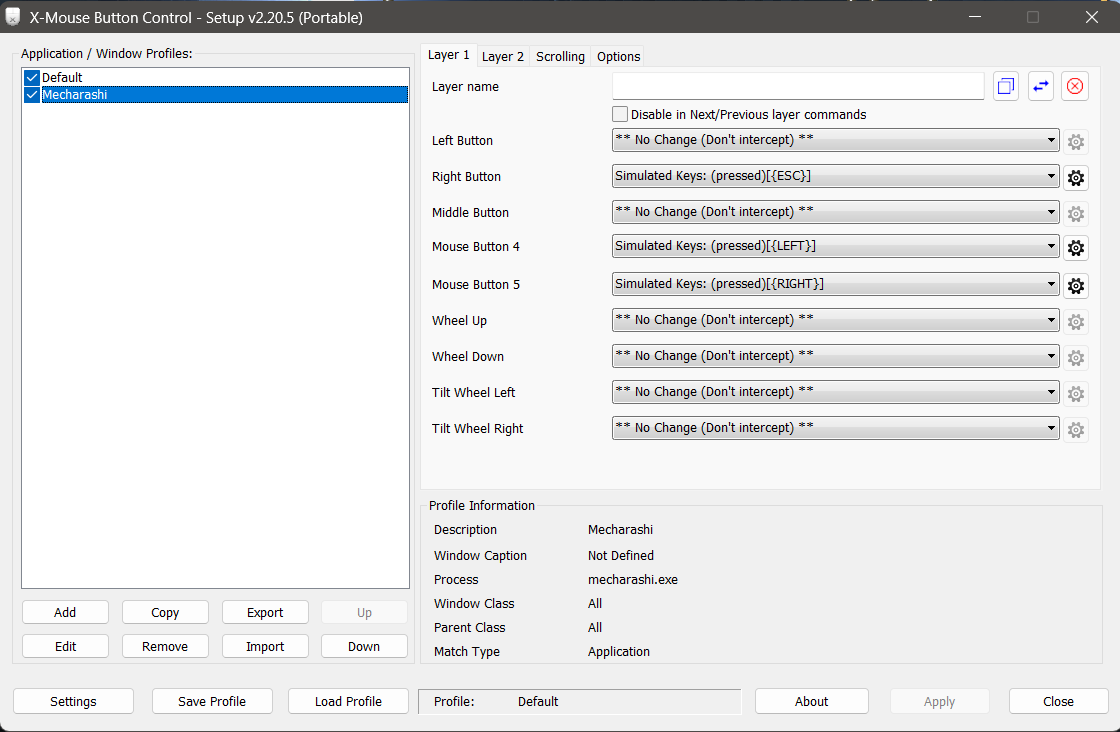1120x732 pixels.
Task: Uncheck the Mecharashi profile checkbox
Action: point(32,95)
